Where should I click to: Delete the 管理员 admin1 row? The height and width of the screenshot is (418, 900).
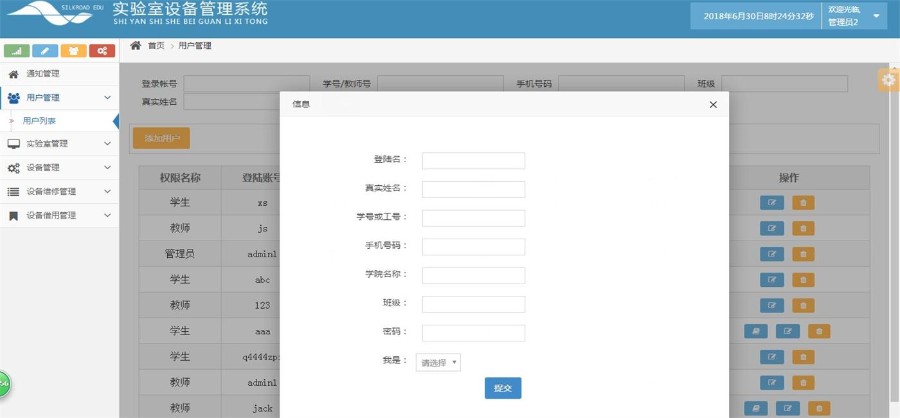[803, 254]
